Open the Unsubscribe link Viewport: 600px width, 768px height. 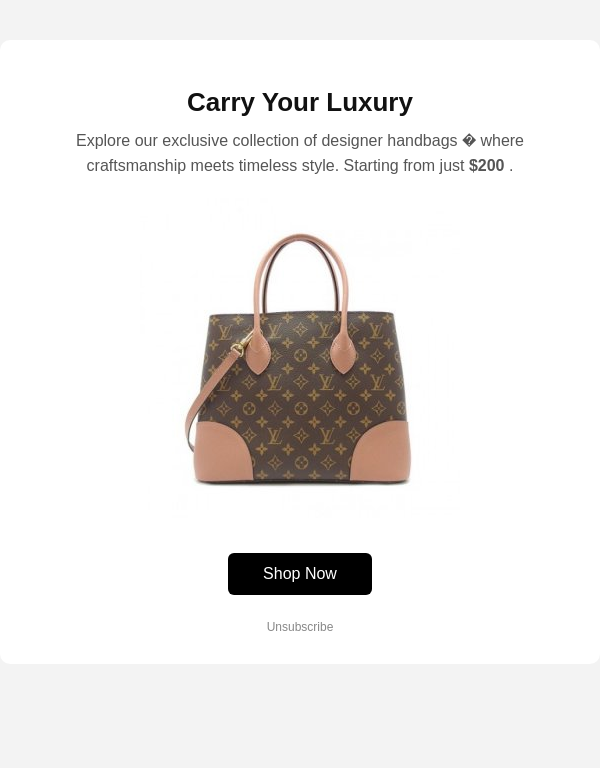click(300, 626)
